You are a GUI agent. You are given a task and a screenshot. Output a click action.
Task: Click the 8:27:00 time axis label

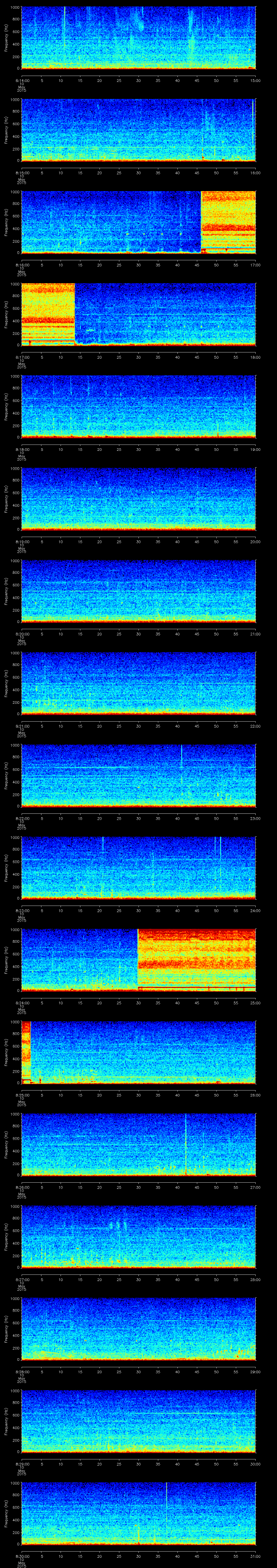[22, 1279]
